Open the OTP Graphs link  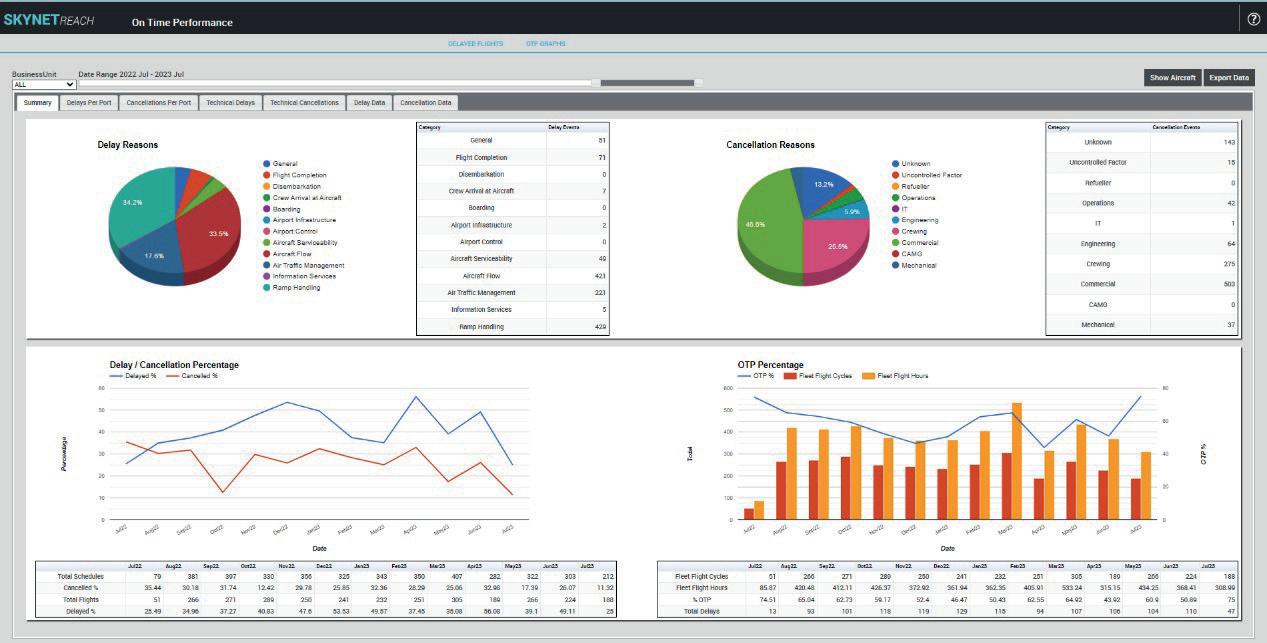546,44
